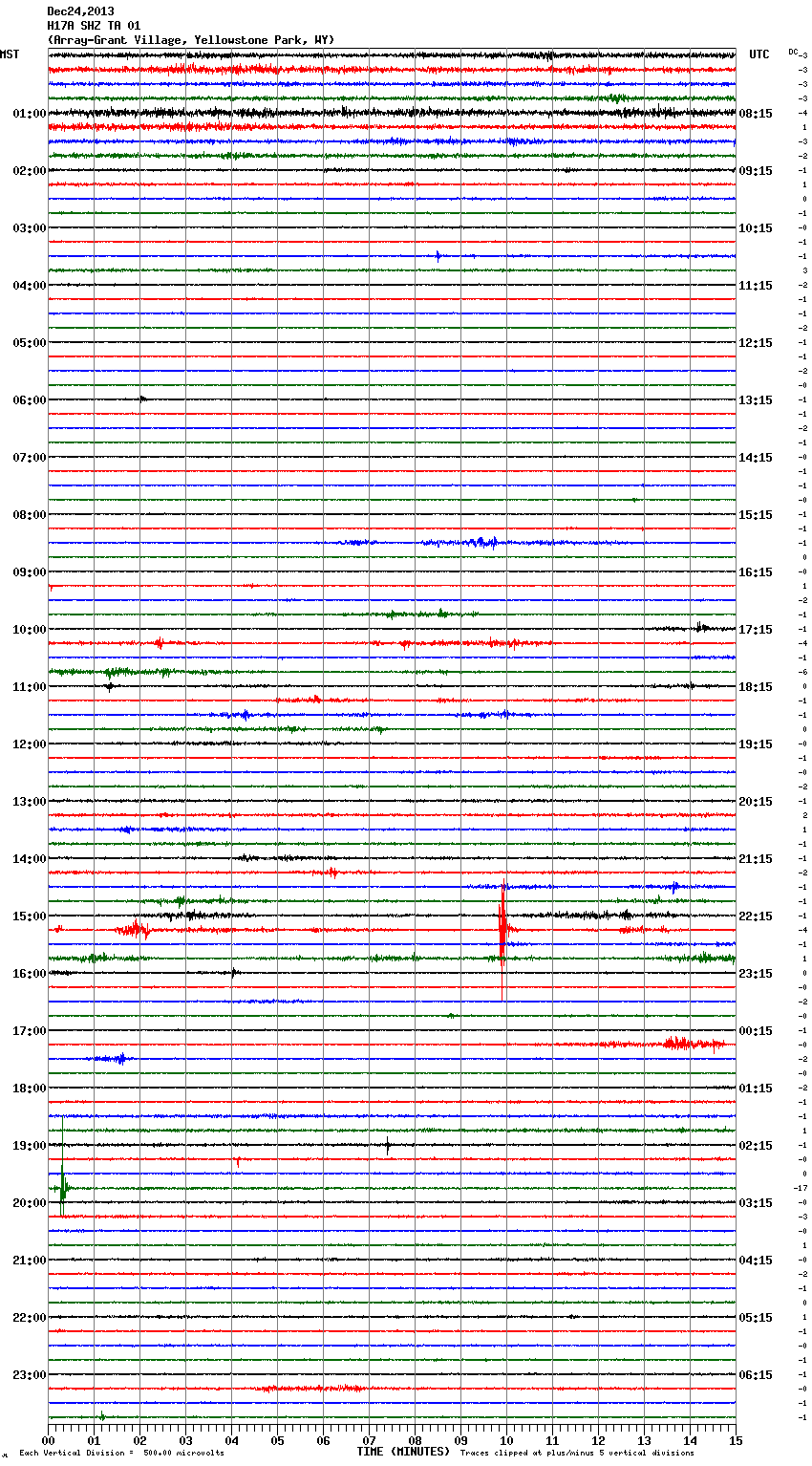
Task: Click the 10:15 UTC time label
Action: [756, 228]
